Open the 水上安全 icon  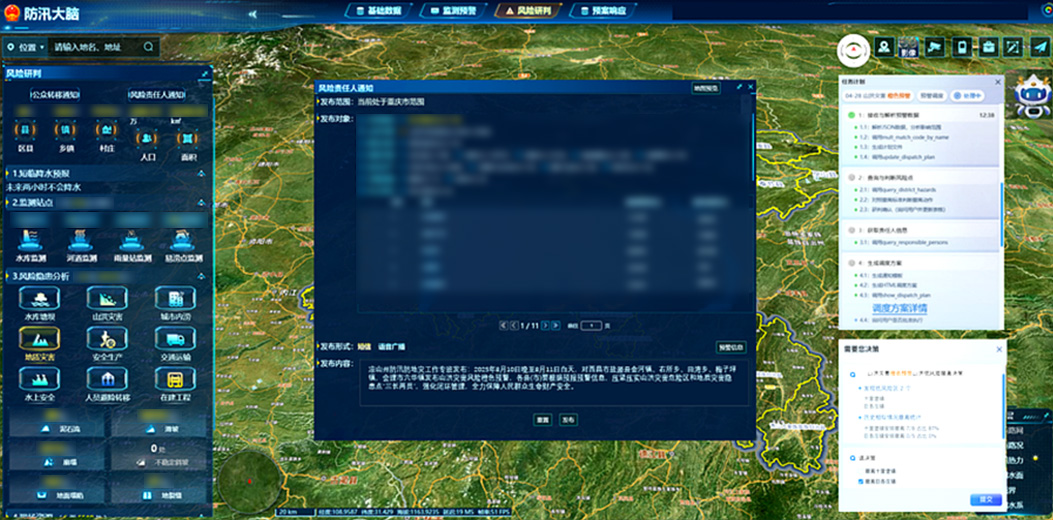pos(40,379)
